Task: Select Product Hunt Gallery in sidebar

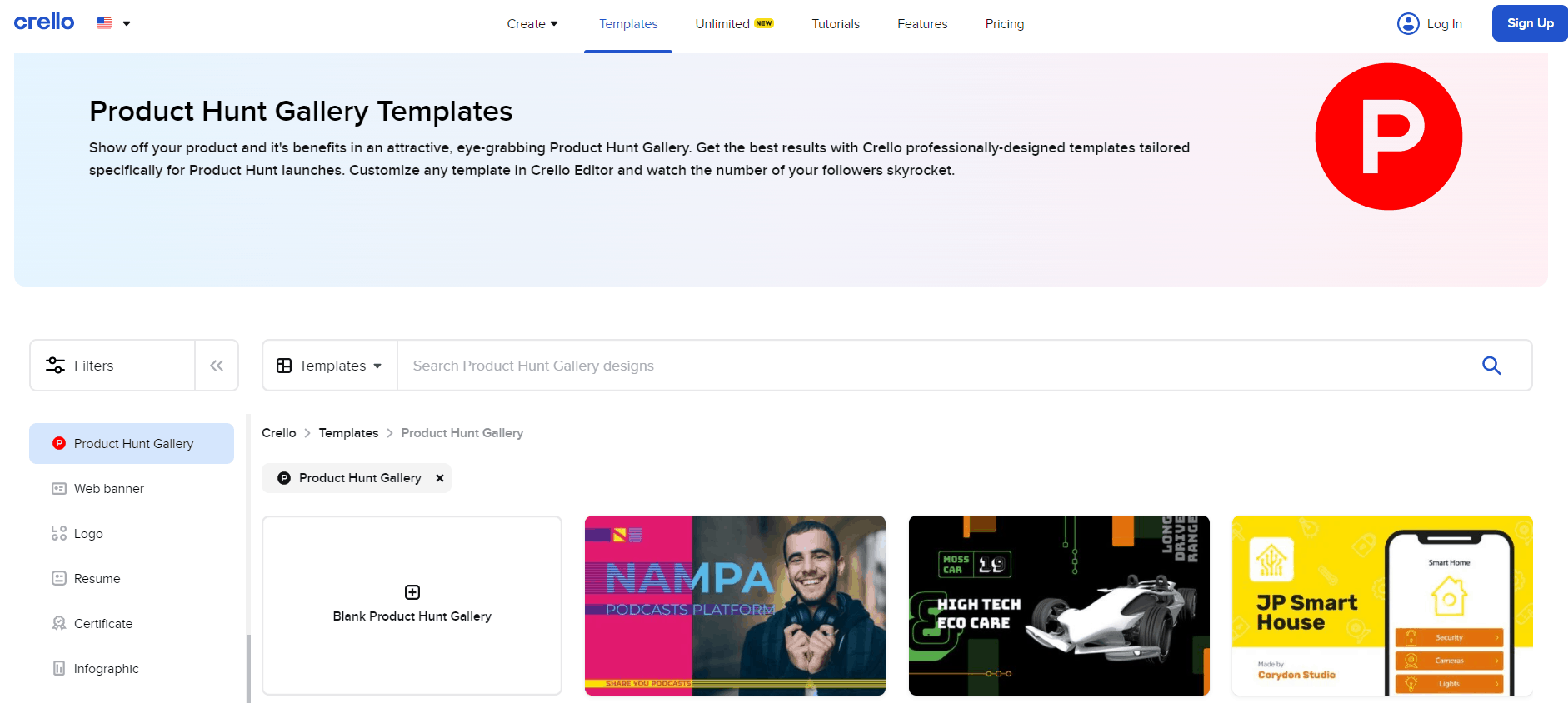Action: (132, 444)
